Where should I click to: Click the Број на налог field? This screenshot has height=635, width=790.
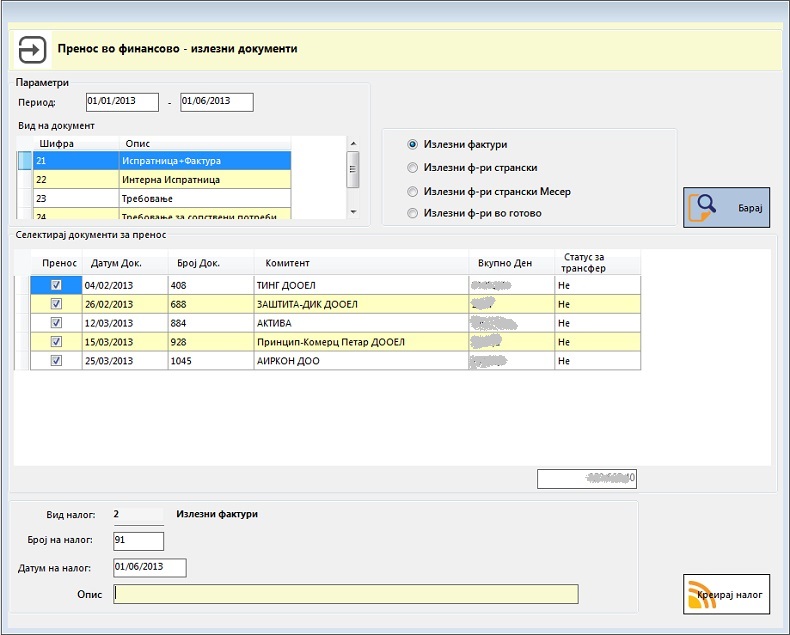click(x=139, y=541)
